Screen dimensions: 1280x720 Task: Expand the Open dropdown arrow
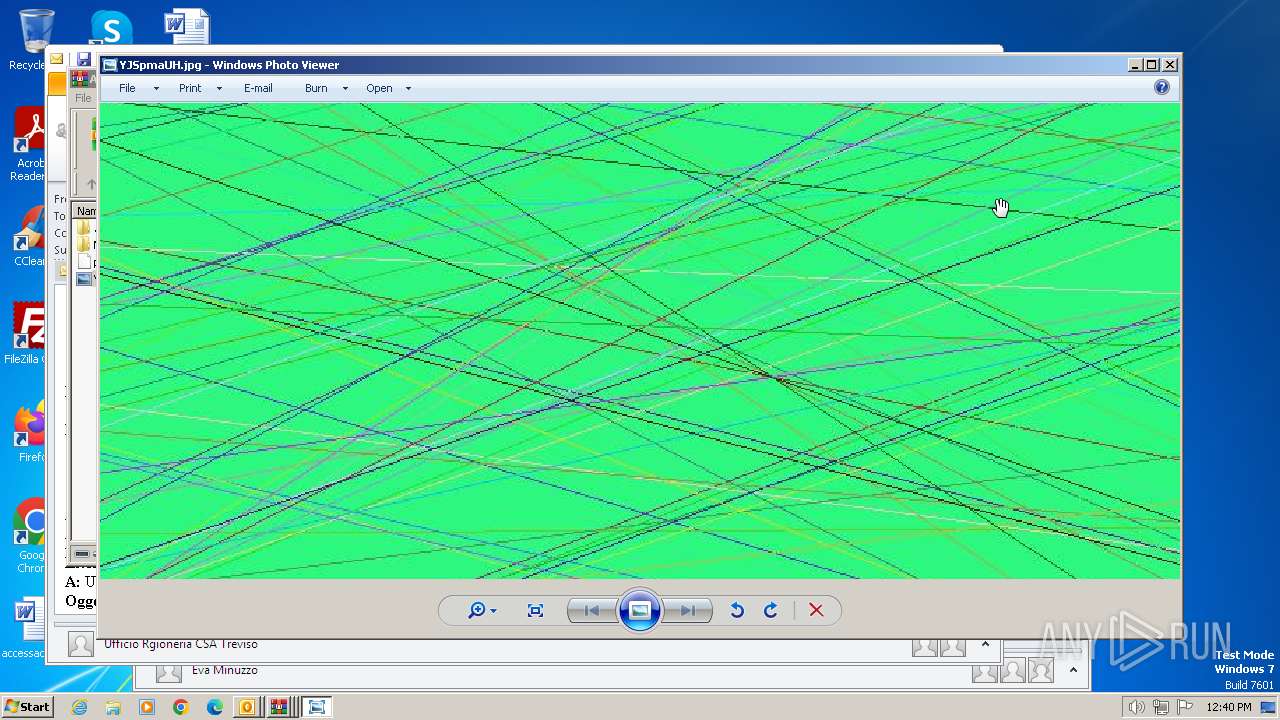tap(408, 89)
